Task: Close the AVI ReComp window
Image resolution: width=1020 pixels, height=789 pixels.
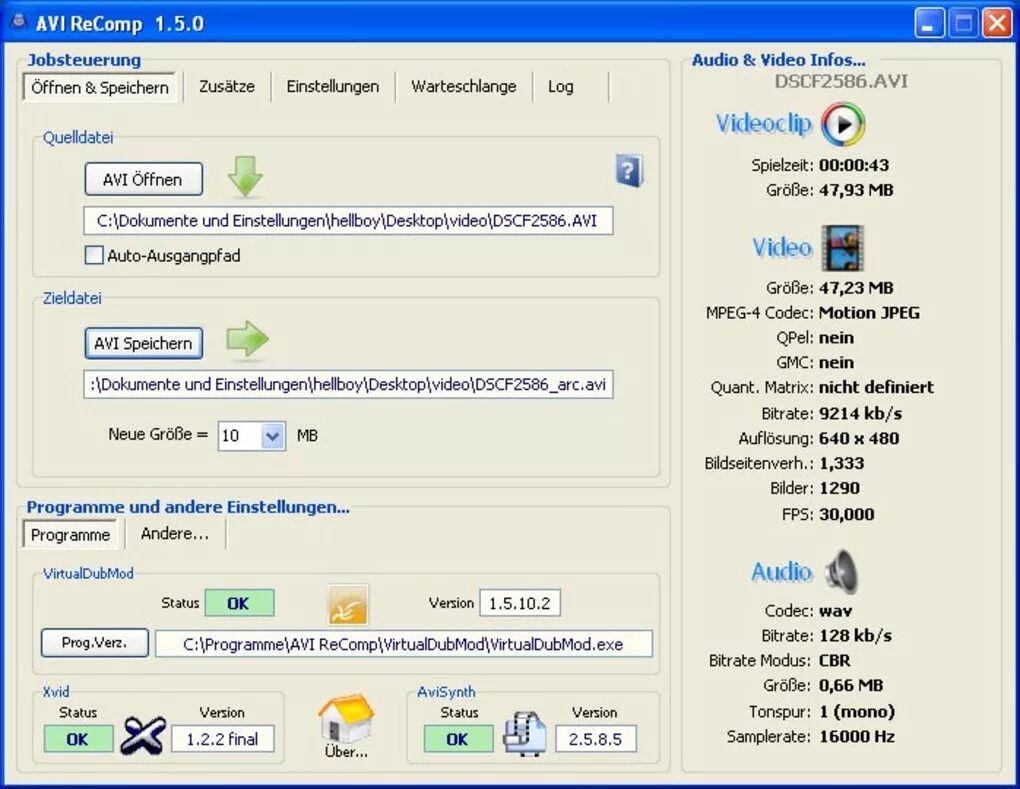Action: pos(997,23)
